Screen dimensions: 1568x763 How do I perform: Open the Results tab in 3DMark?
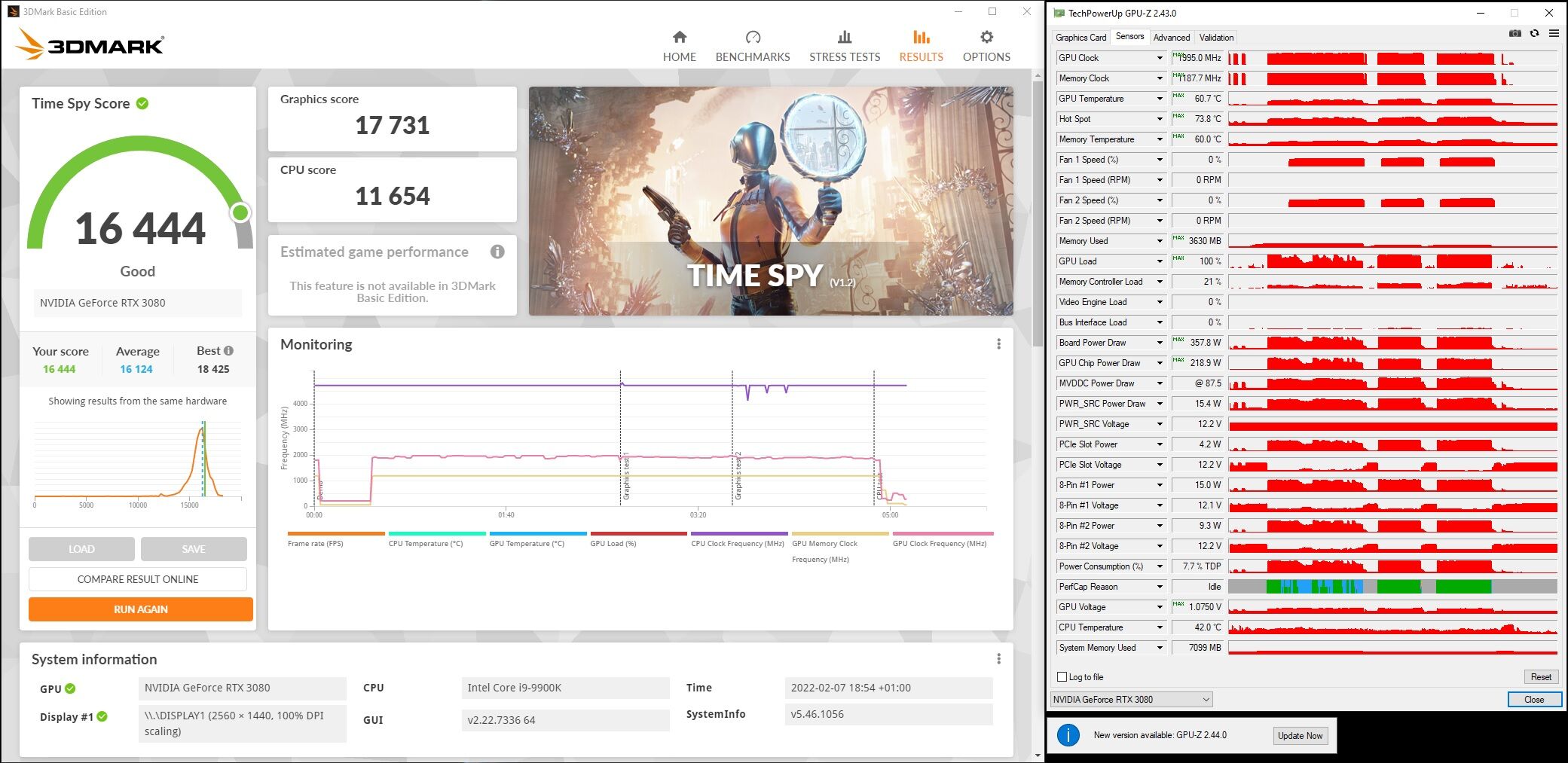(x=921, y=45)
